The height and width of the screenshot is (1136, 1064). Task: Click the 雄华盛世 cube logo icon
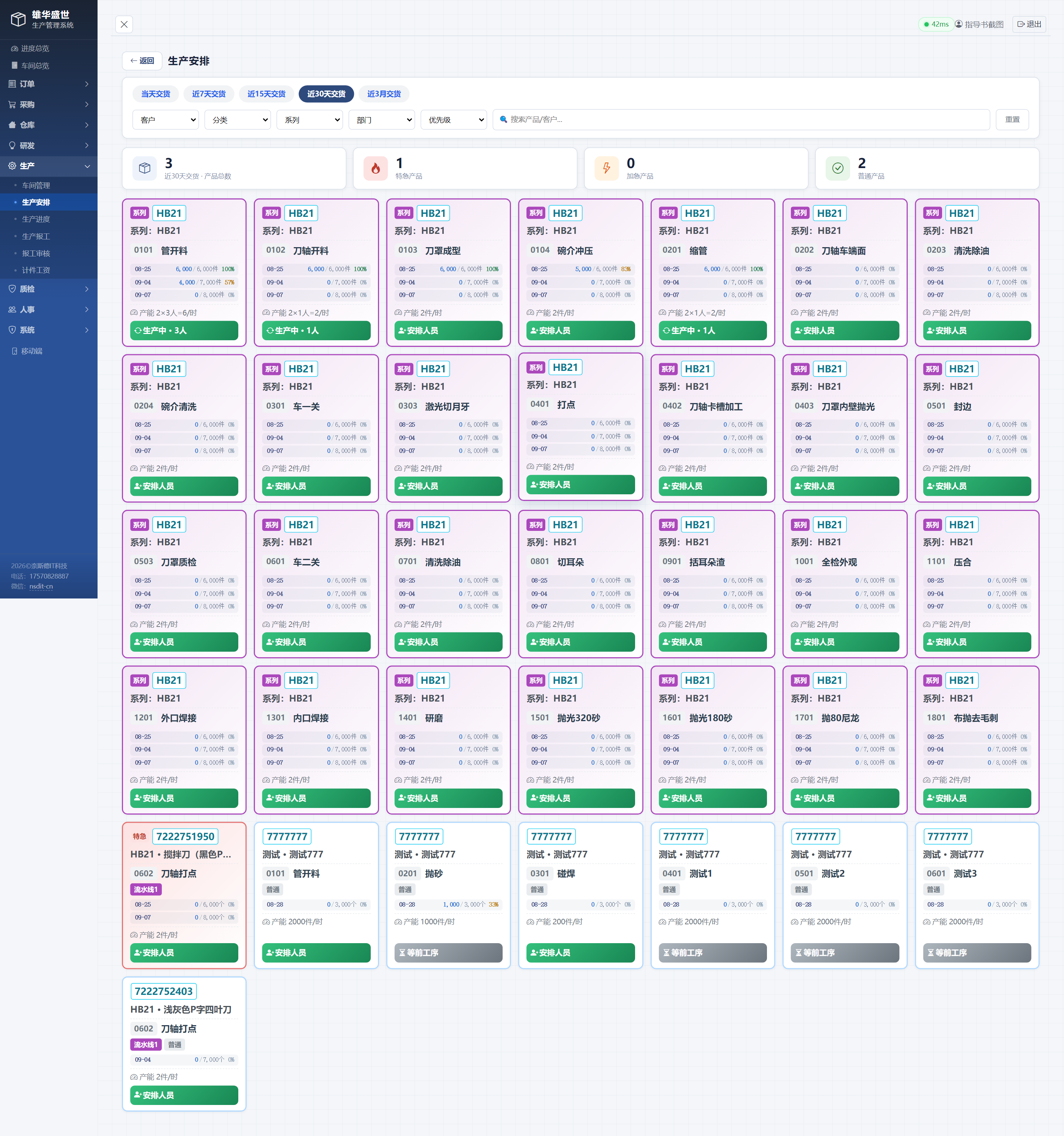(18, 20)
